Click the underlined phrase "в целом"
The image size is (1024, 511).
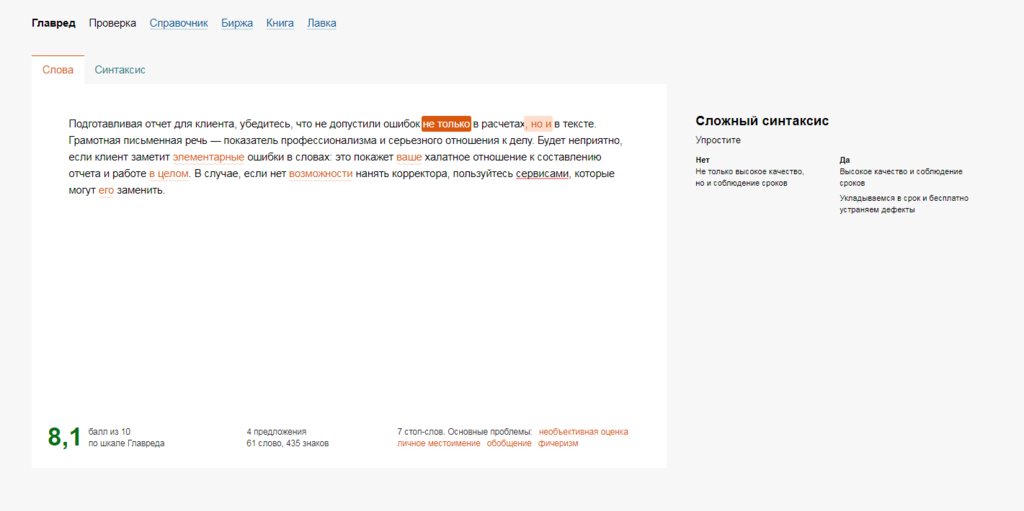click(169, 174)
